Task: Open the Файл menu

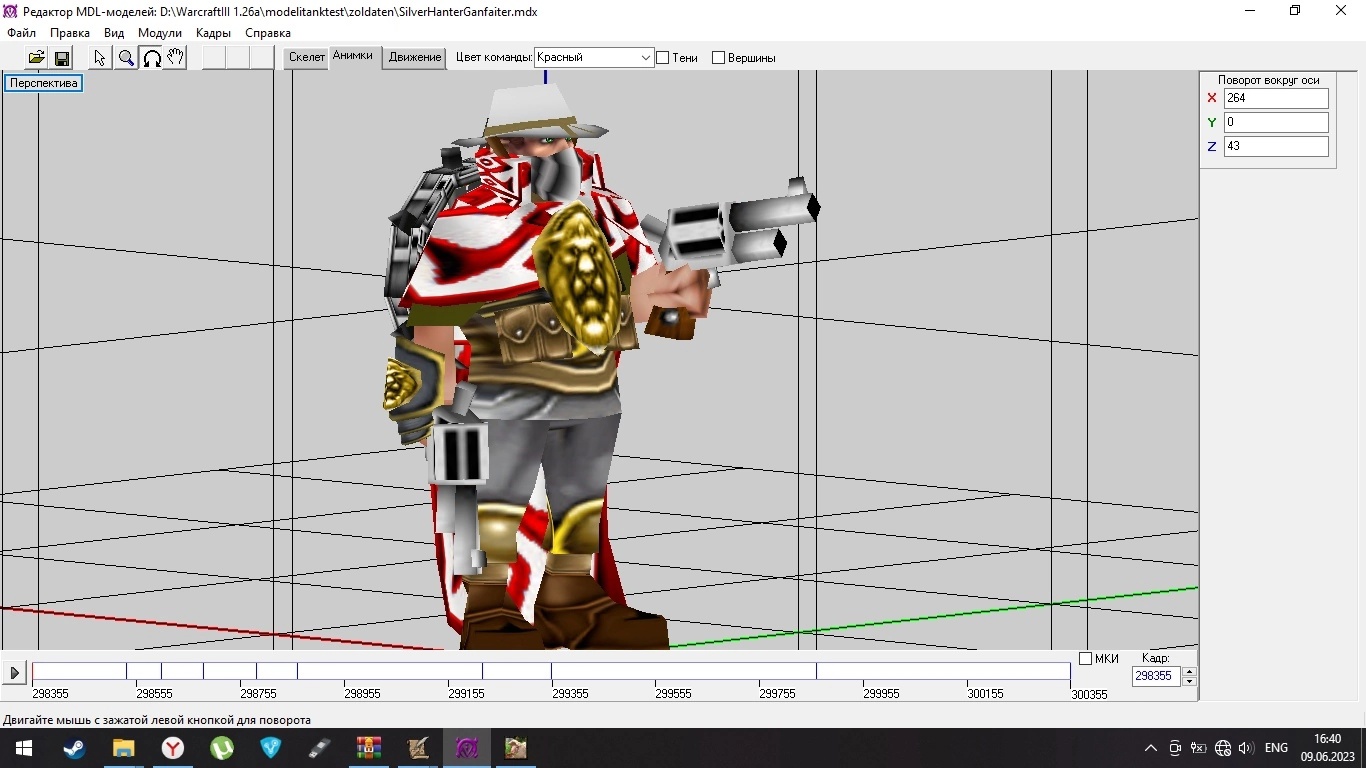Action: pos(21,33)
